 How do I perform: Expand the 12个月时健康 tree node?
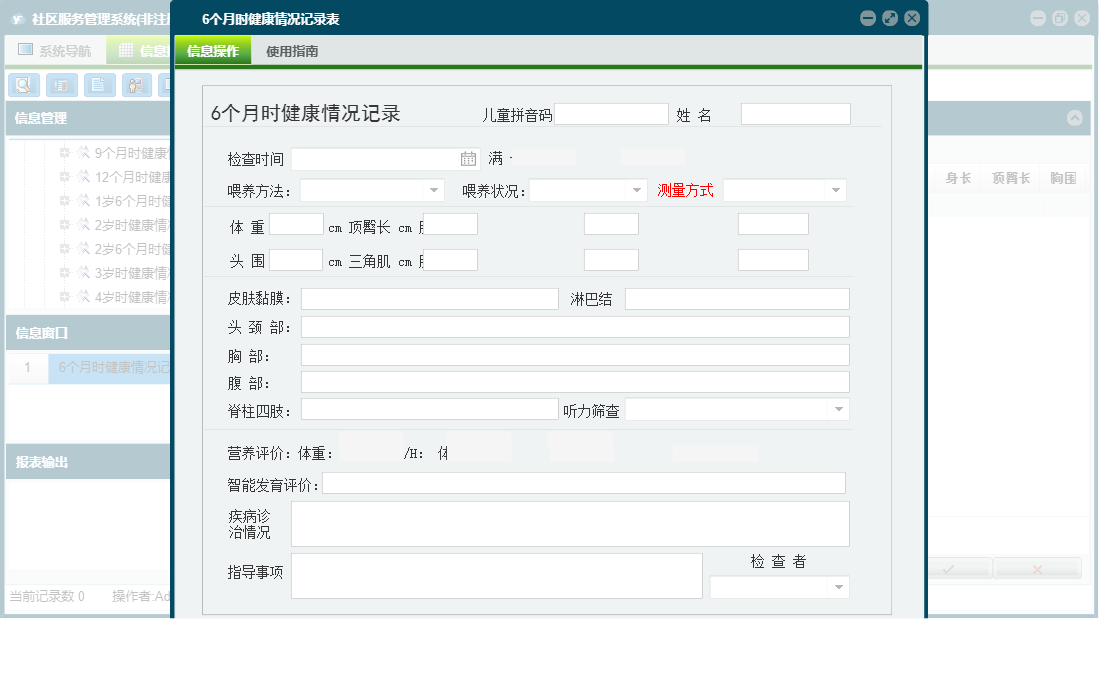coord(64,177)
